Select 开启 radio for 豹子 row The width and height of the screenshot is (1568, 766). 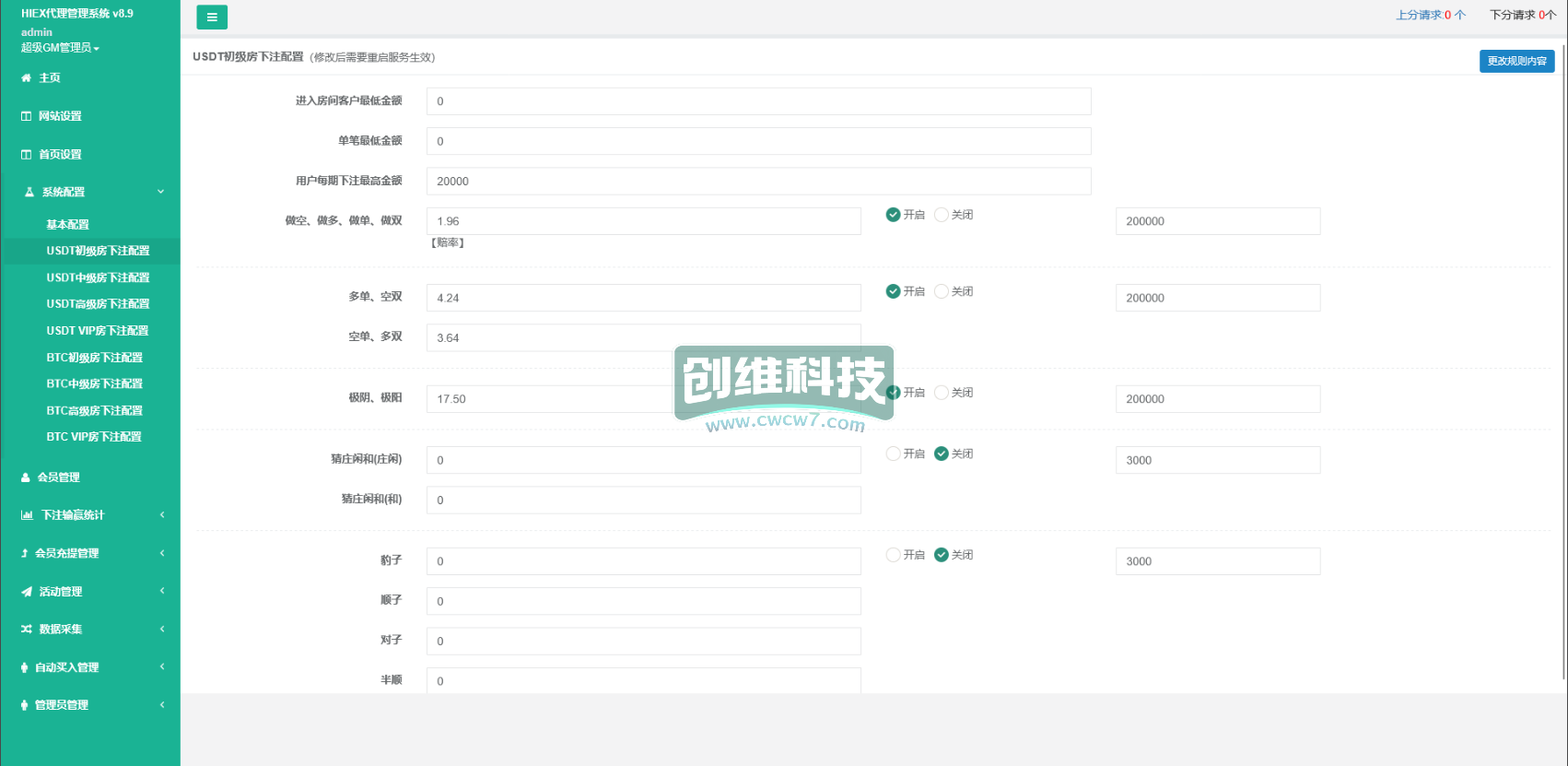click(x=893, y=555)
